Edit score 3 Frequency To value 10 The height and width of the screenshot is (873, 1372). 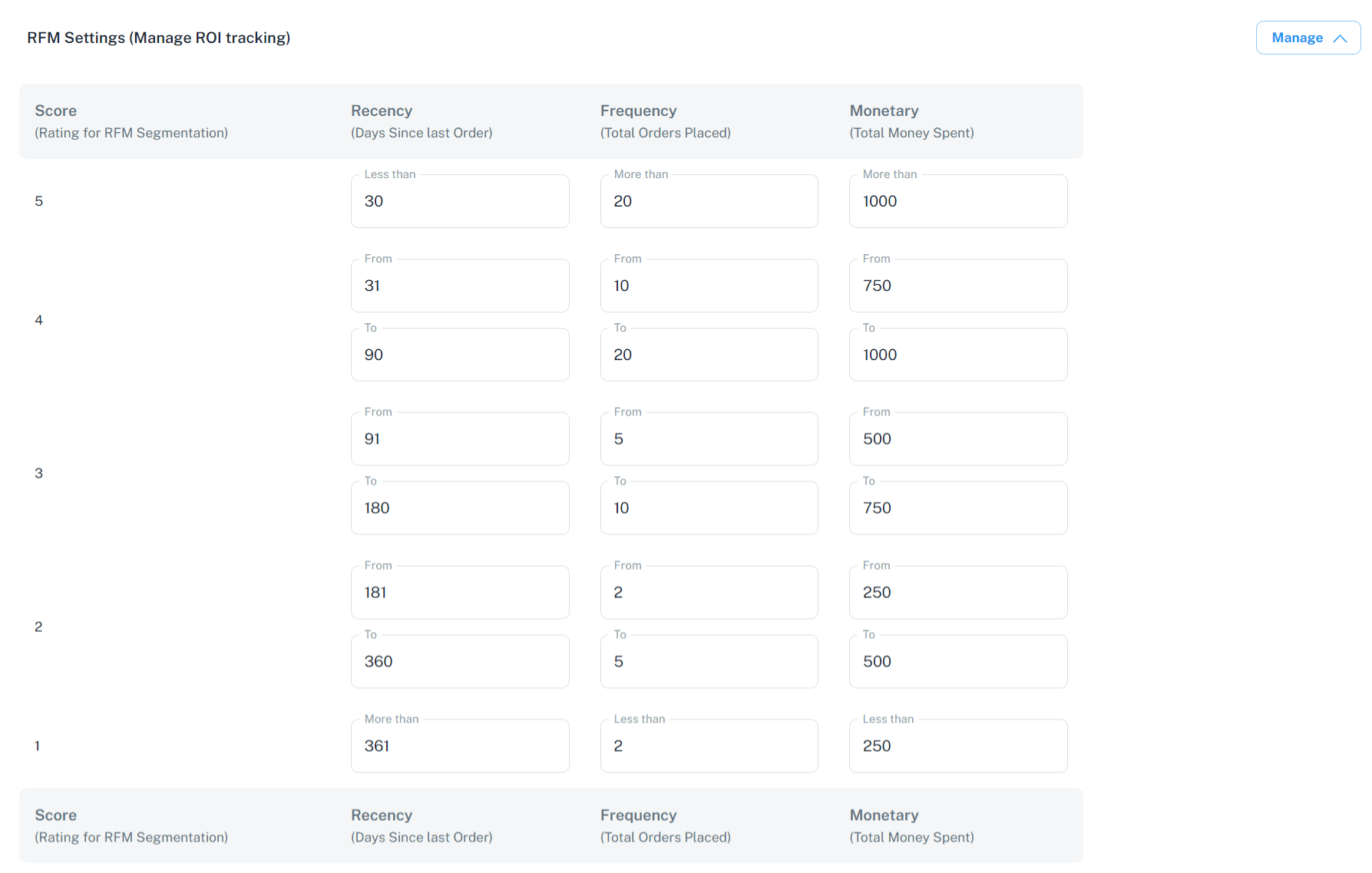point(709,508)
